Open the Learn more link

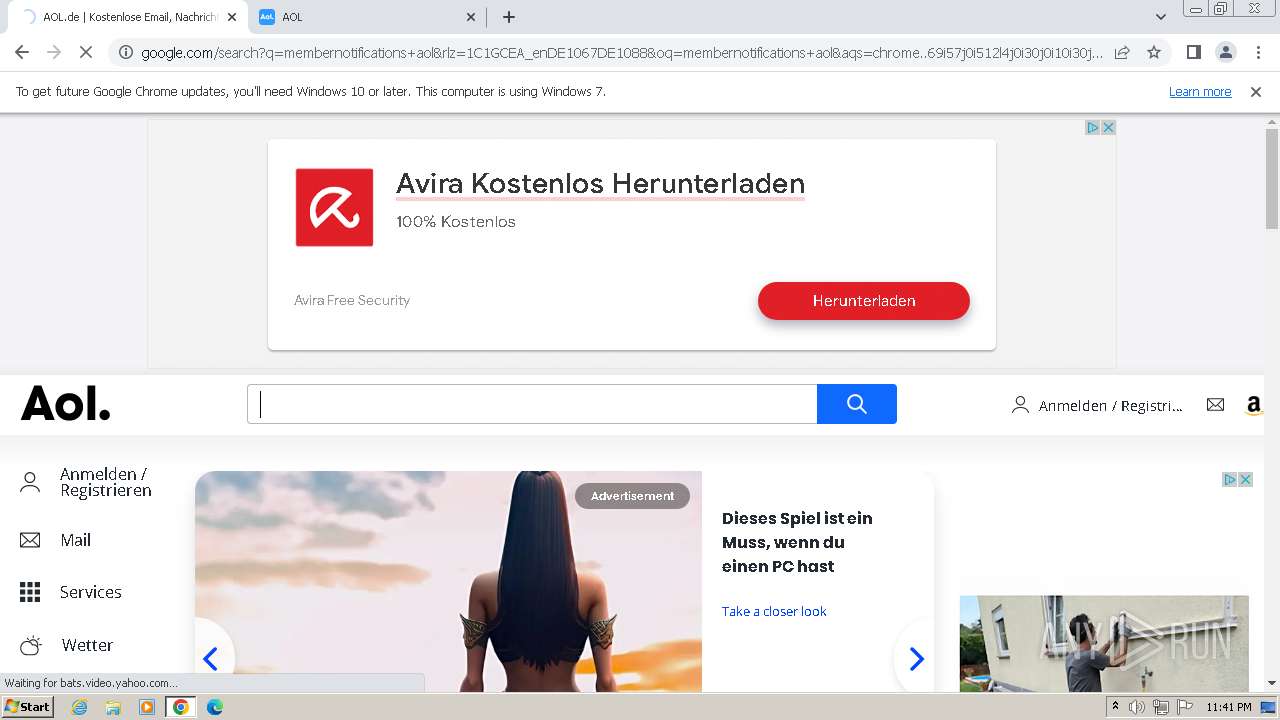[x=1200, y=91]
